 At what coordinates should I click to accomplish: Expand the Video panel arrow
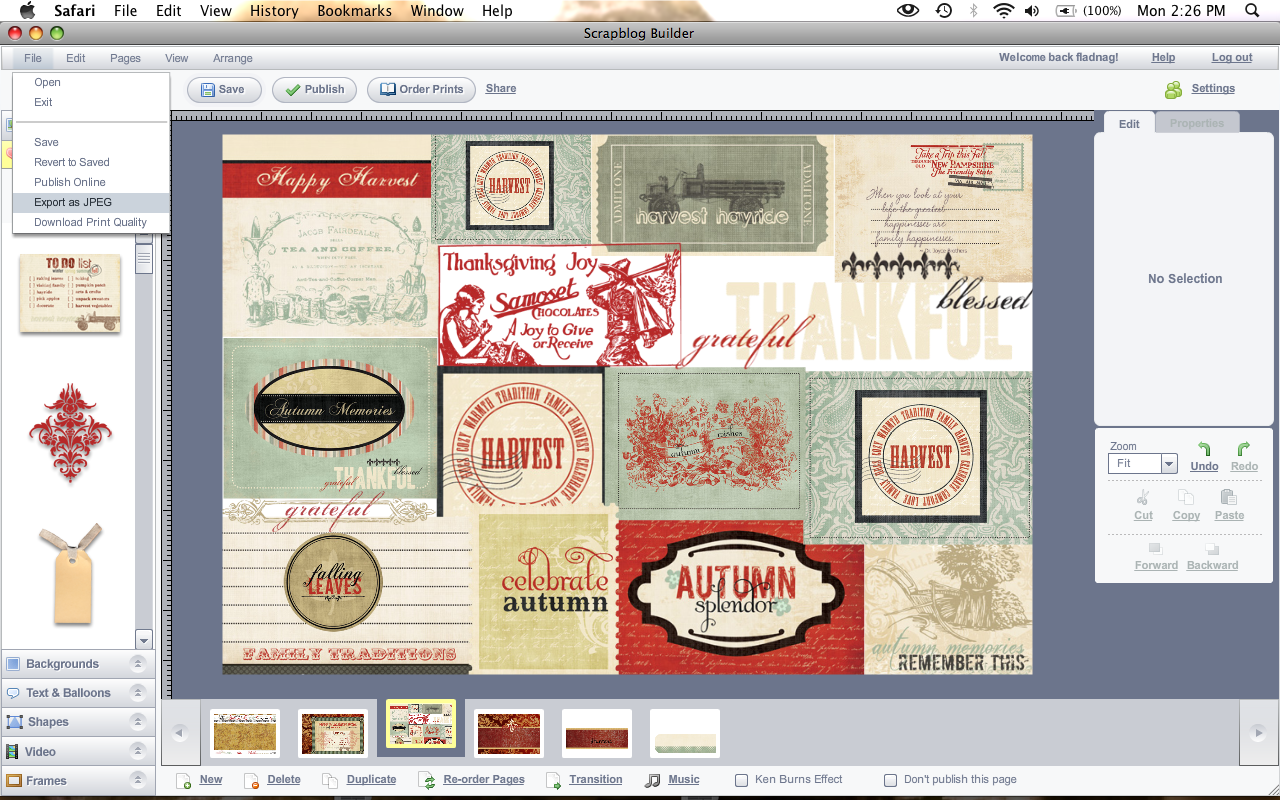pos(138,751)
